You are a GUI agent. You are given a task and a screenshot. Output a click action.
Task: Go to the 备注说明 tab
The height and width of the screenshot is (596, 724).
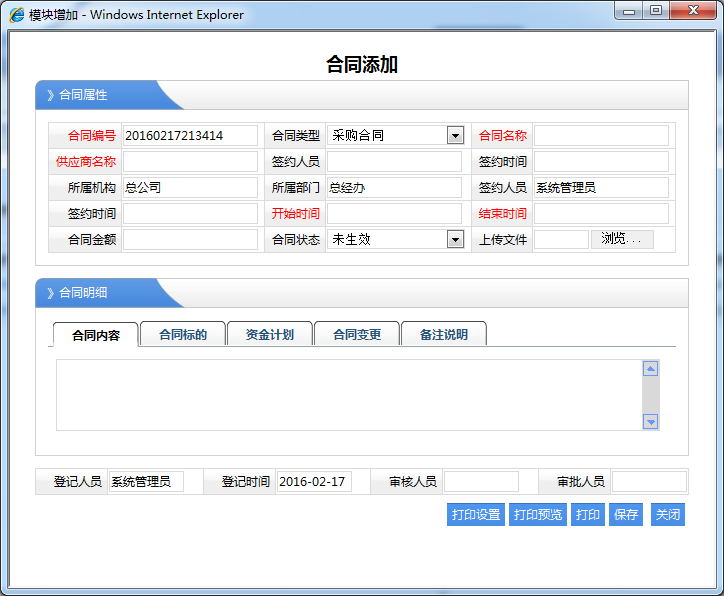point(444,335)
